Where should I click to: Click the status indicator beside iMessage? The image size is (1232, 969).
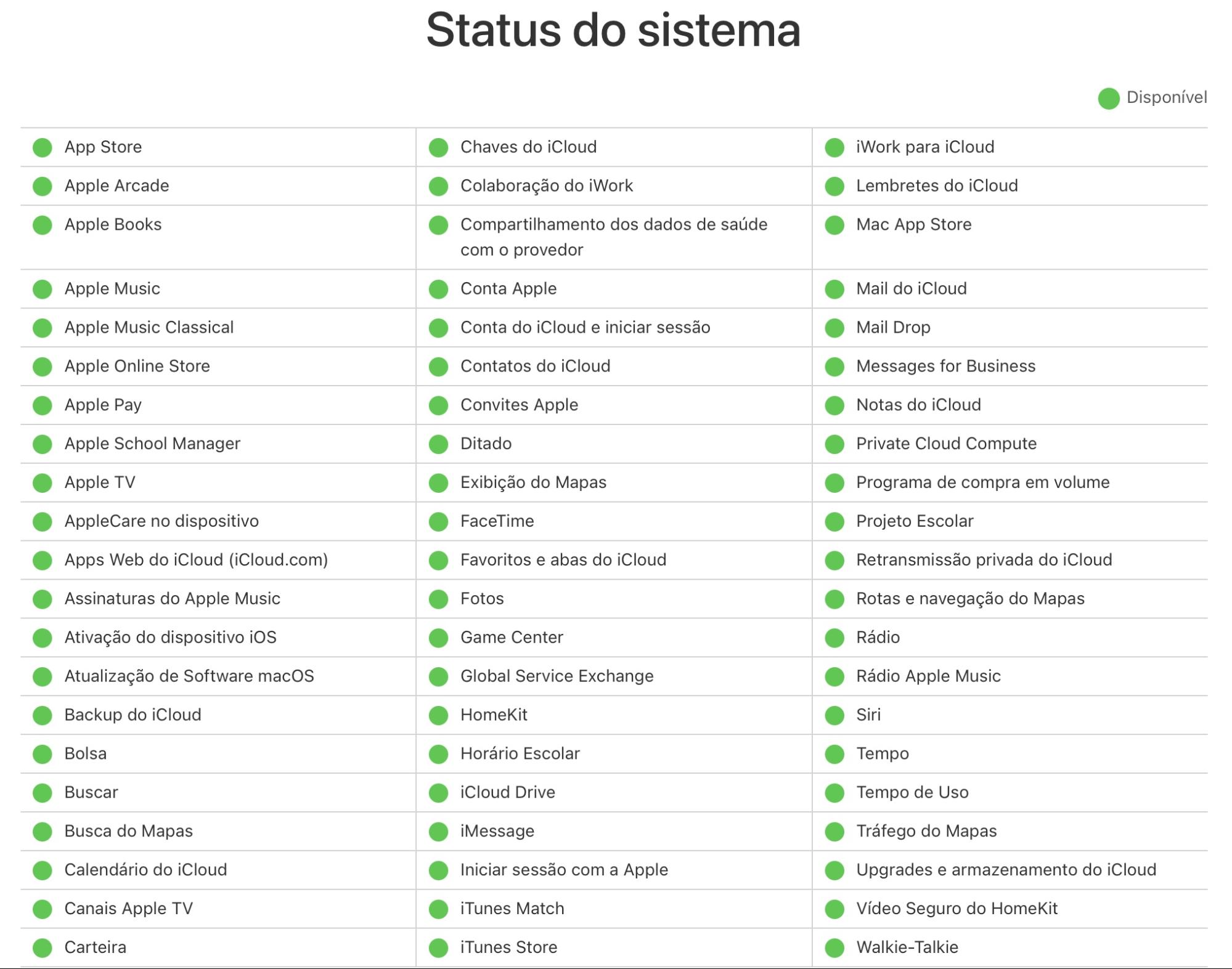coord(439,830)
